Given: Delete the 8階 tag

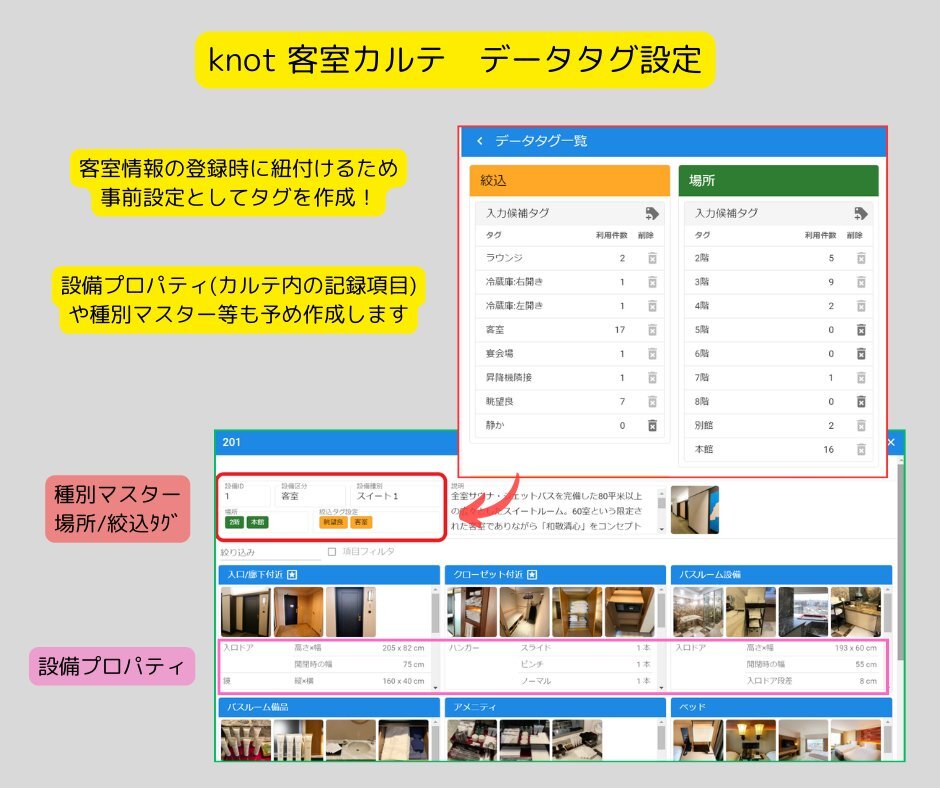Looking at the screenshot, I should [861, 402].
